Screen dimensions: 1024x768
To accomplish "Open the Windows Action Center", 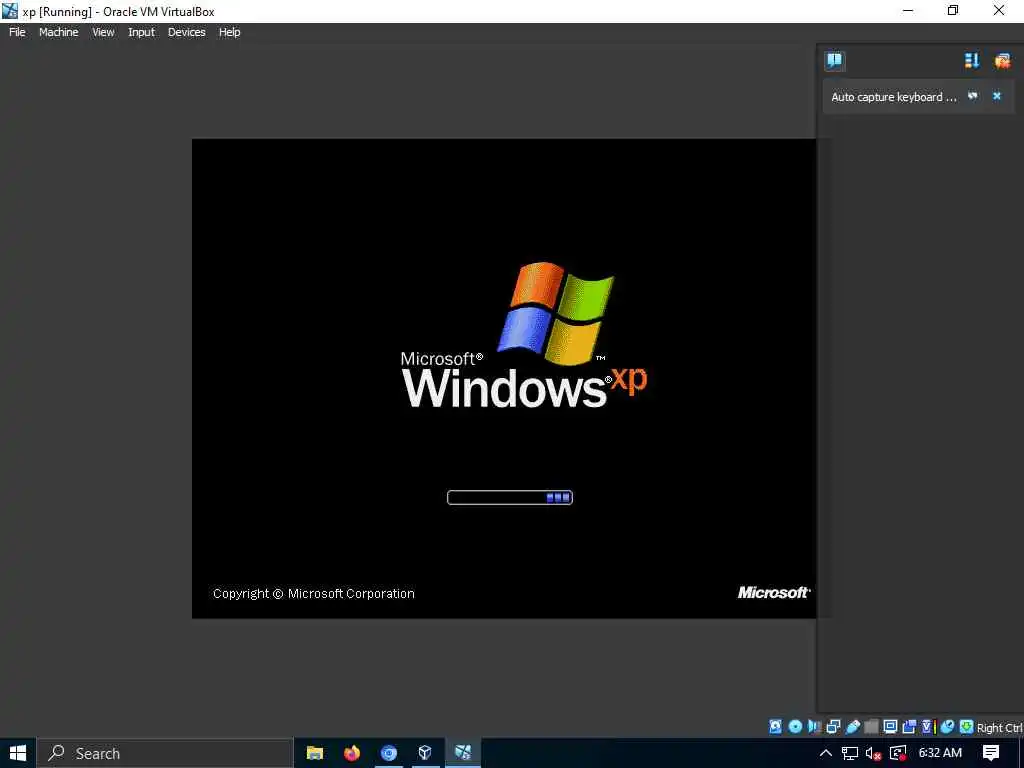I will click(991, 753).
